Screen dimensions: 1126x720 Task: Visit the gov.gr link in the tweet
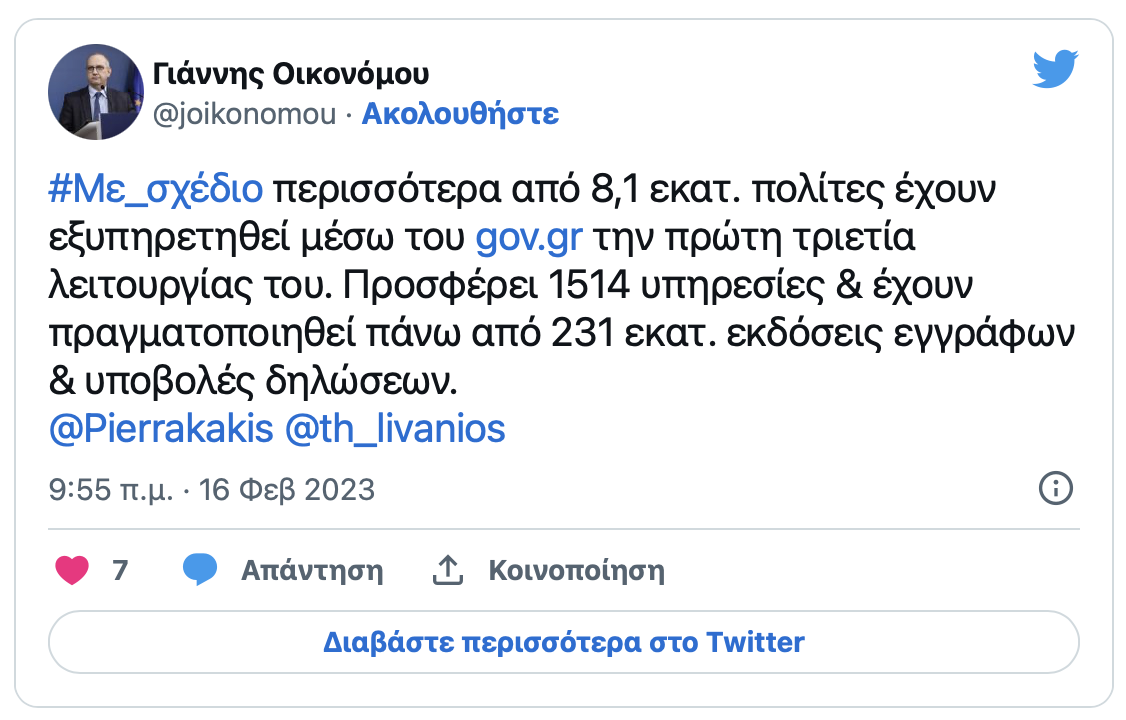pyautogui.click(x=529, y=240)
